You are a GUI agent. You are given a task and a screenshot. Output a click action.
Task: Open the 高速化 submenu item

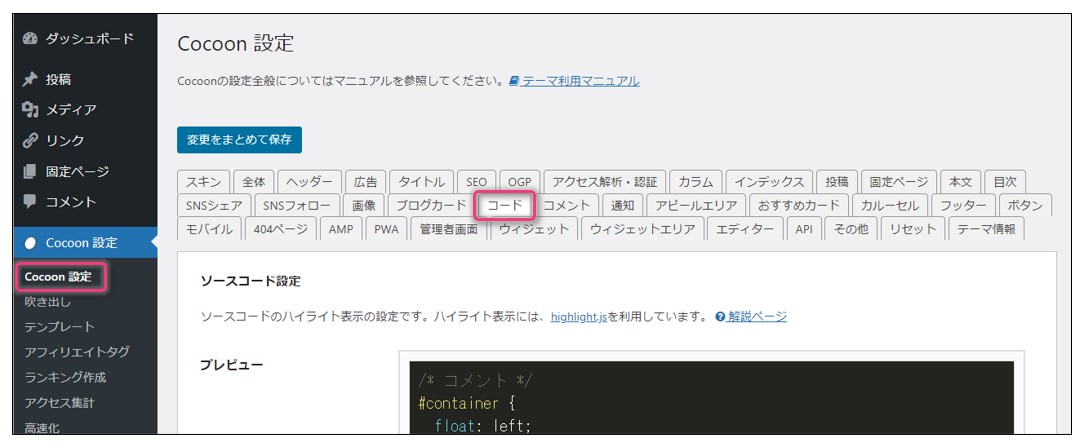point(42,427)
